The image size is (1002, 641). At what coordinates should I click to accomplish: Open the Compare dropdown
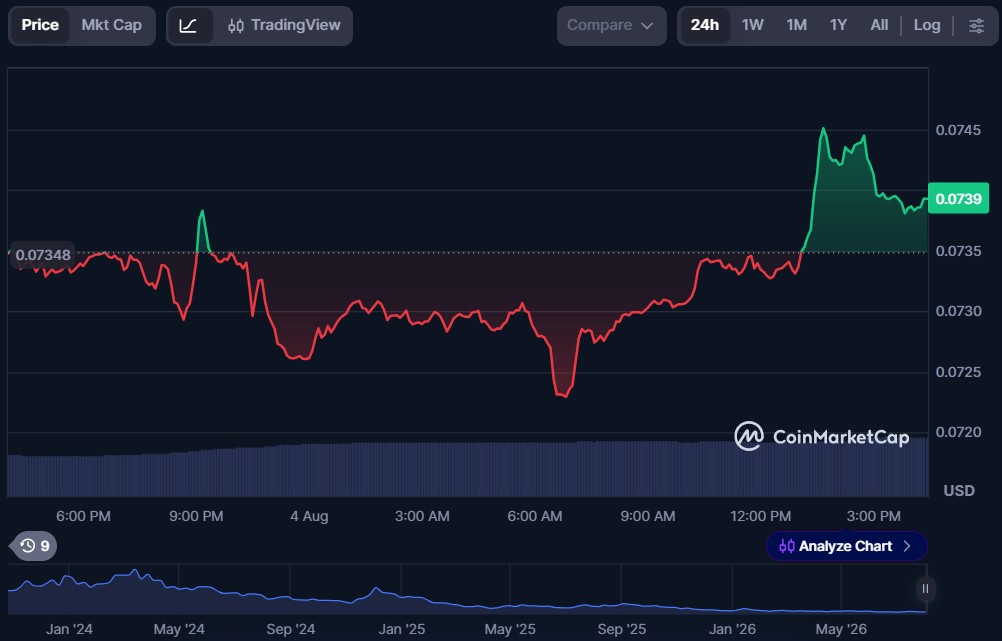pyautogui.click(x=611, y=26)
